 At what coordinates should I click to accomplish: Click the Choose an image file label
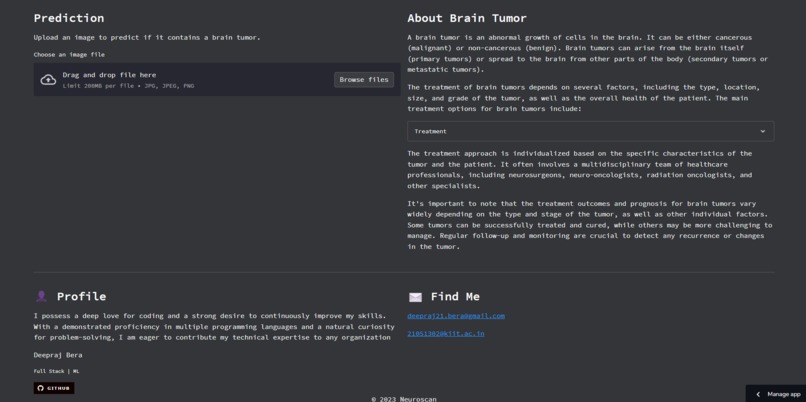click(69, 54)
